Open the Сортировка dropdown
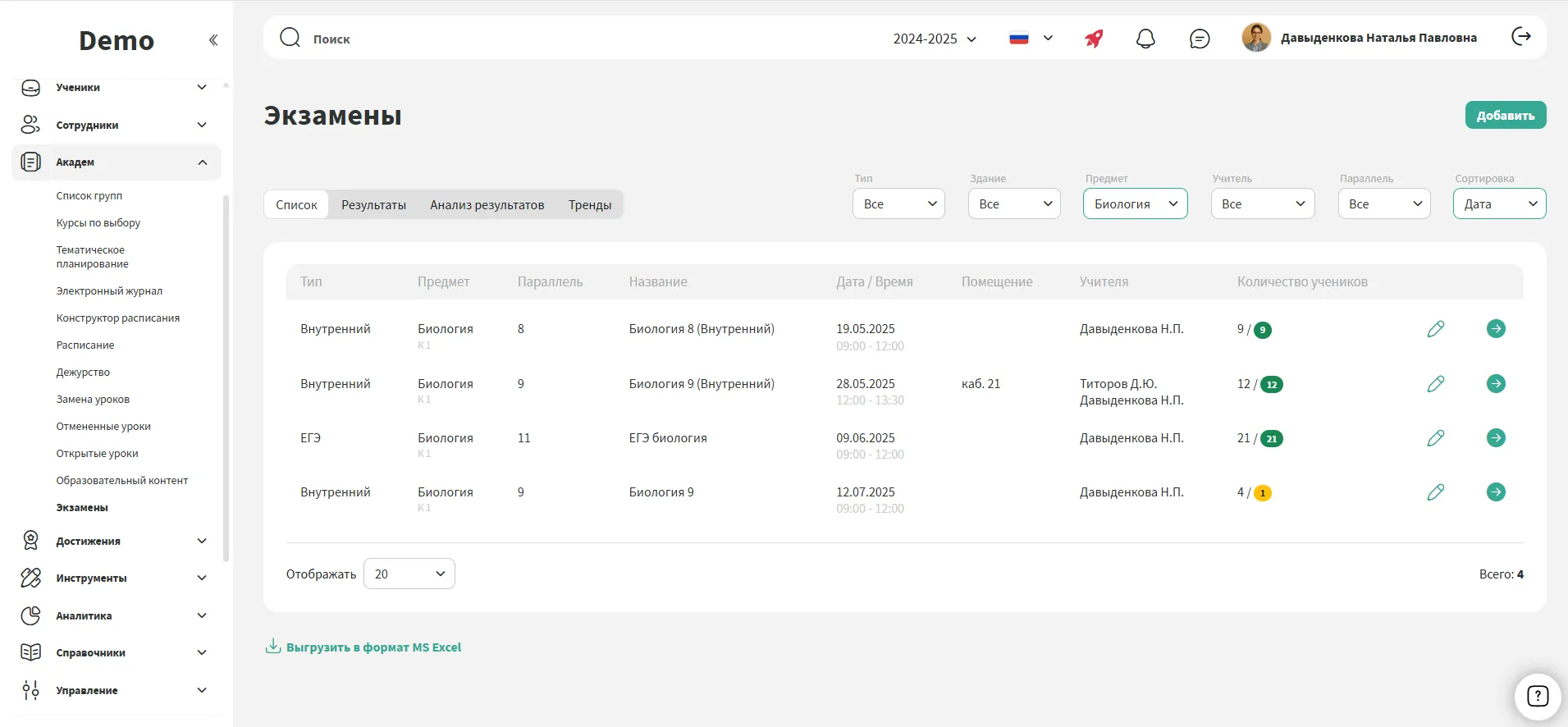This screenshot has width=1568, height=727. tap(1498, 204)
